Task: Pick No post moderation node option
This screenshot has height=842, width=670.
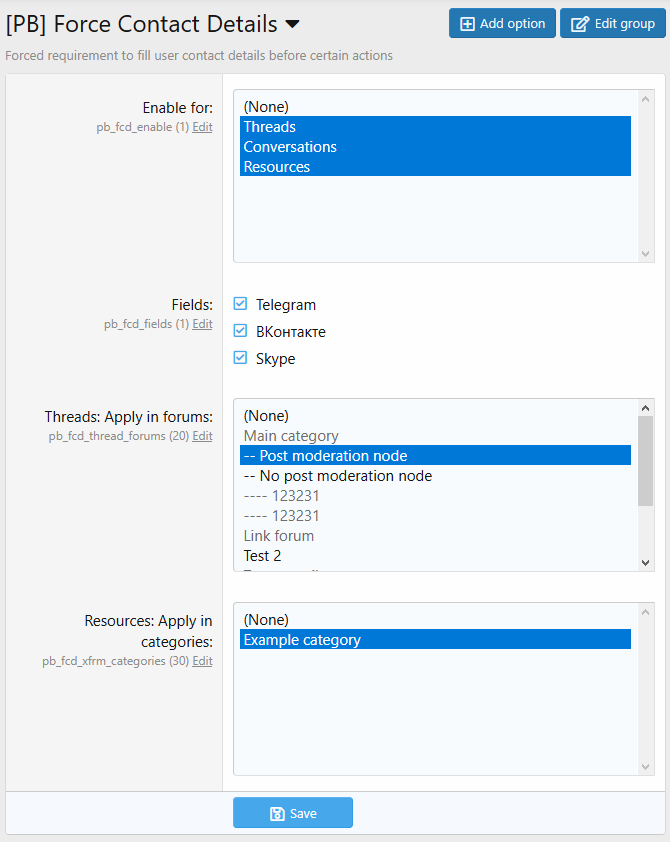Action: 338,476
